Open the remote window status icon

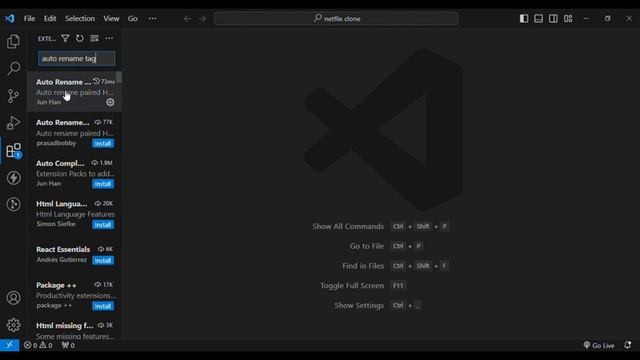tap(9, 345)
